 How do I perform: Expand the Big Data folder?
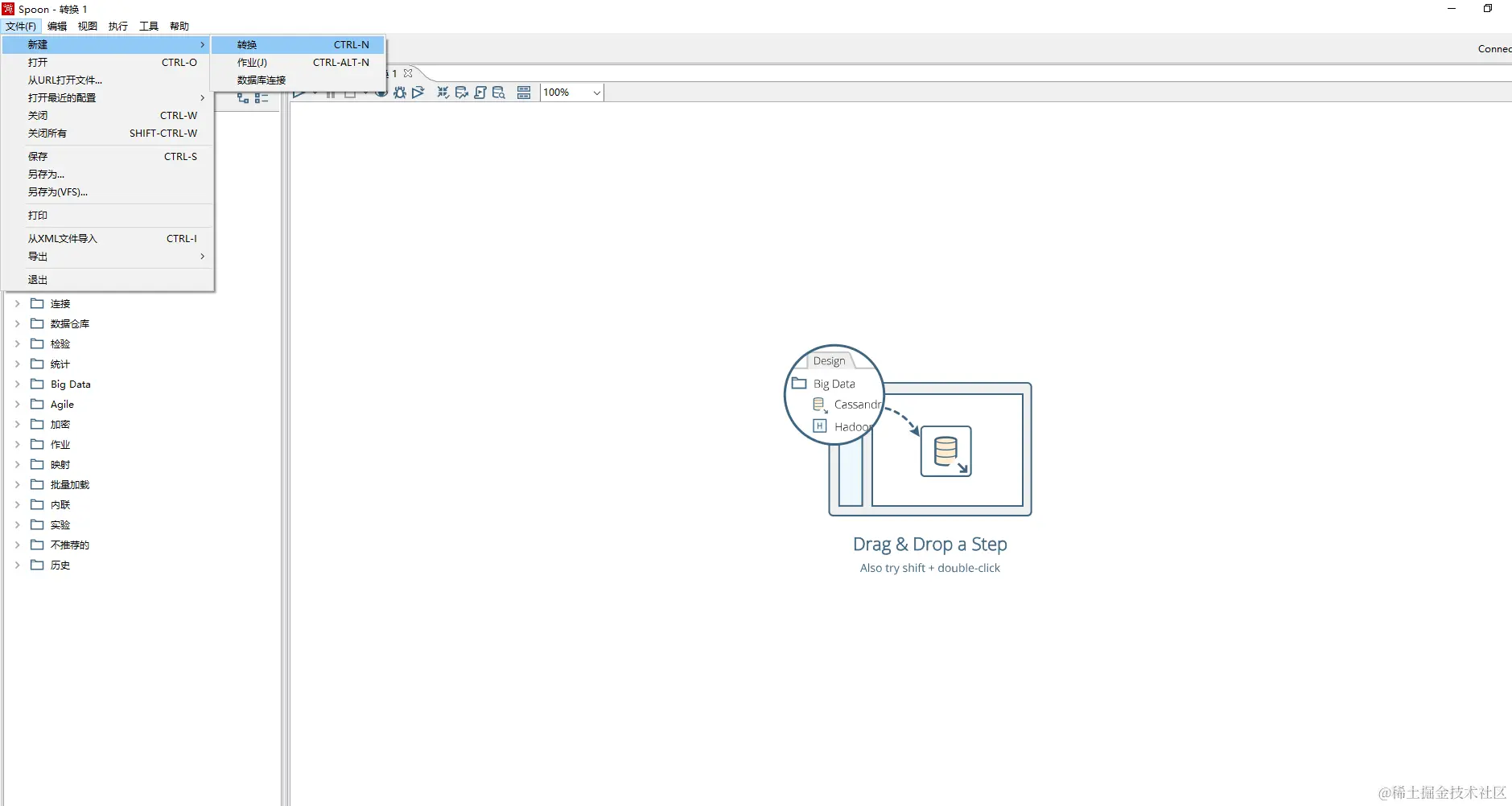pos(17,384)
